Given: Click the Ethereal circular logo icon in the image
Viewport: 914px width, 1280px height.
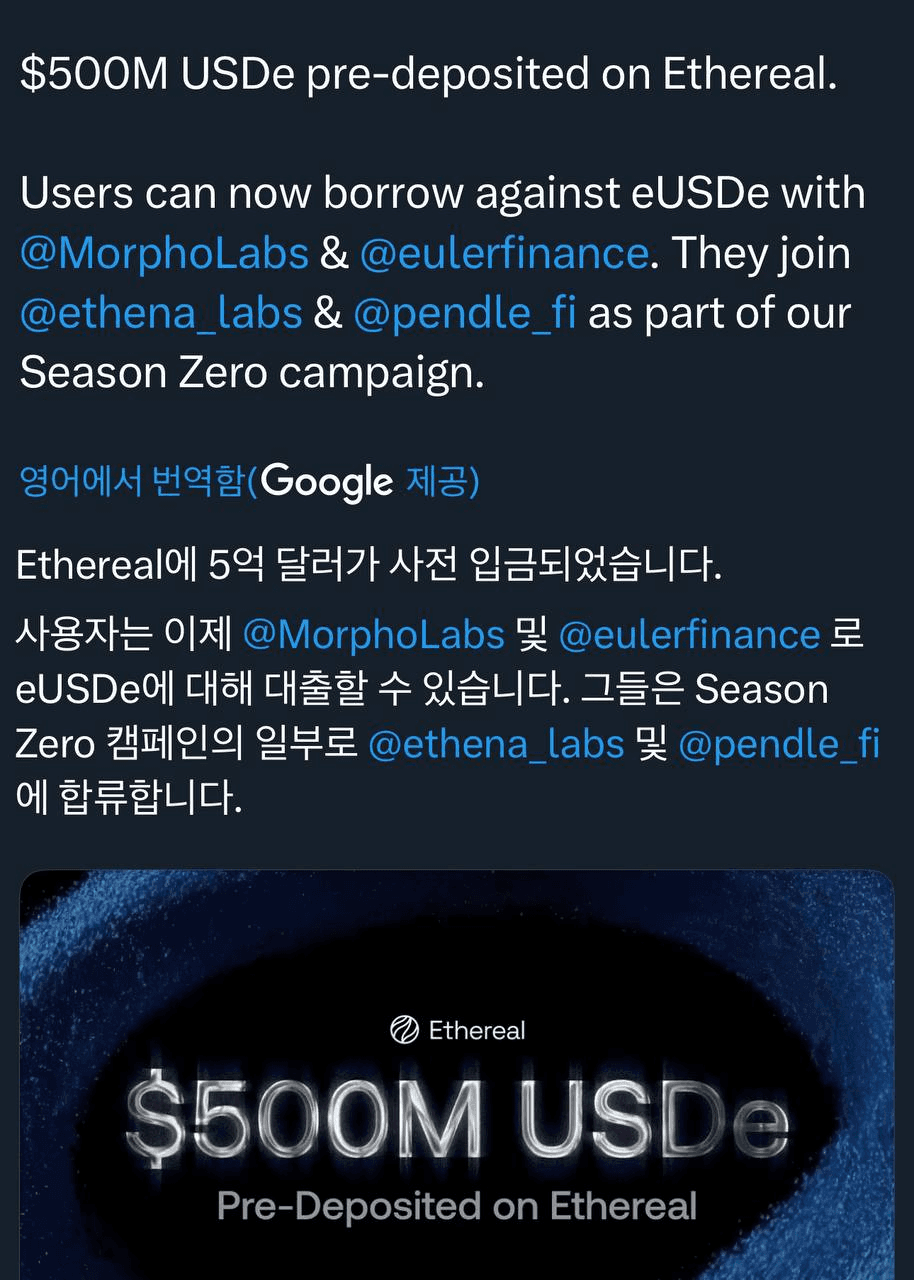Looking at the screenshot, I should (x=404, y=1029).
